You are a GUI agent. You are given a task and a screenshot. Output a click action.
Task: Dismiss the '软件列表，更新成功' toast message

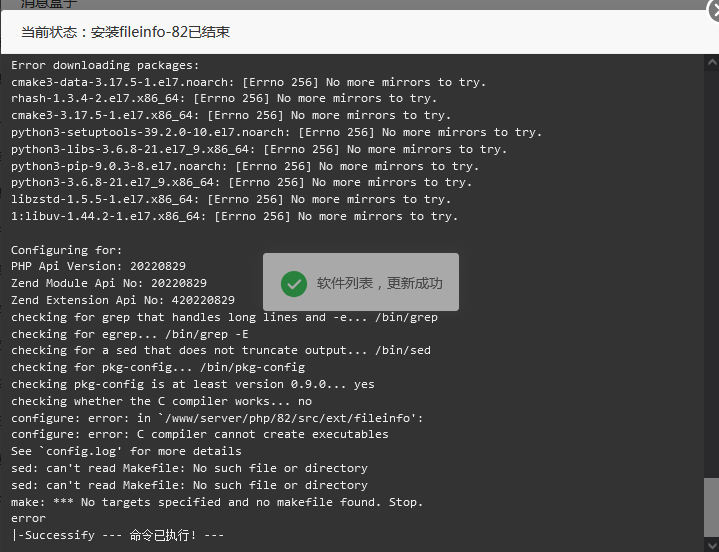point(361,282)
